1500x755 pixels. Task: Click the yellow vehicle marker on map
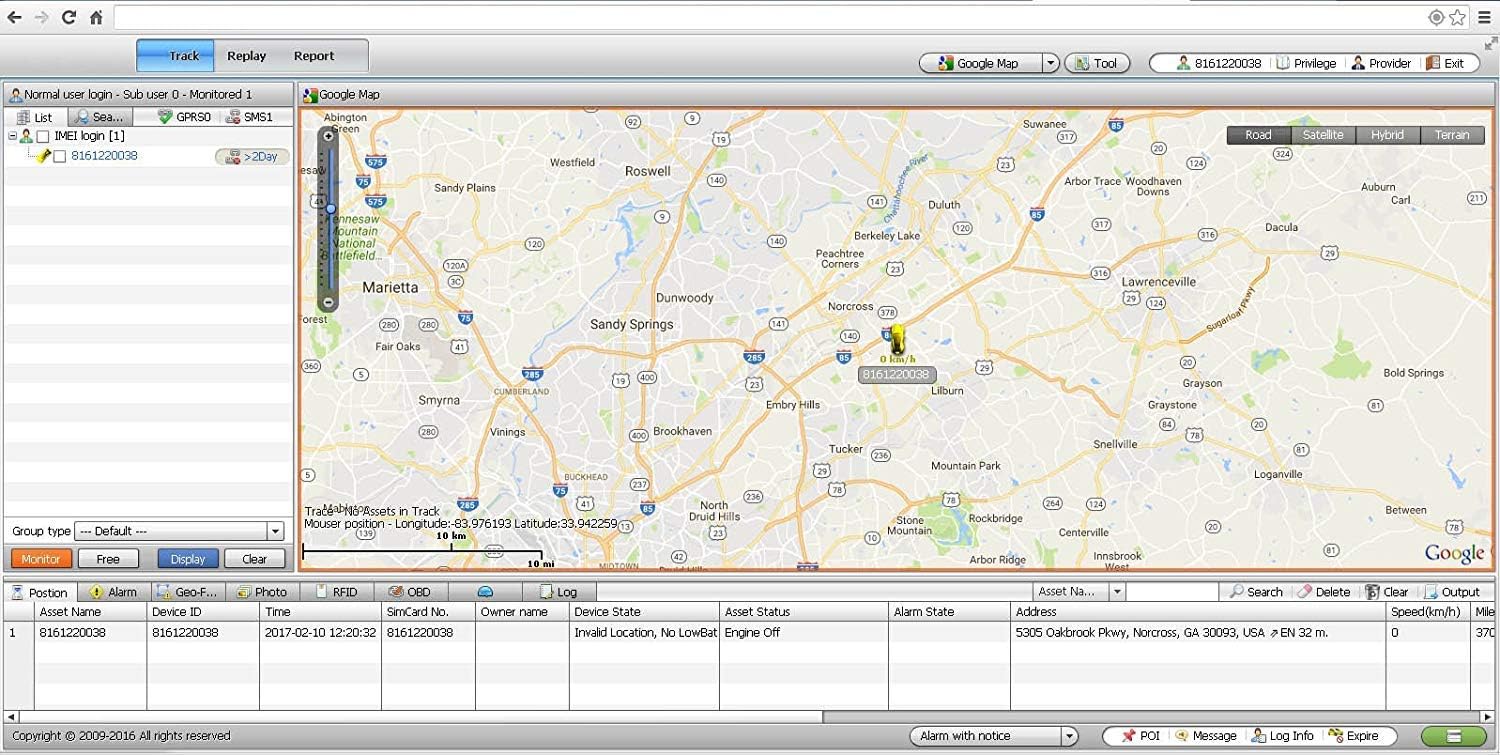[x=897, y=340]
